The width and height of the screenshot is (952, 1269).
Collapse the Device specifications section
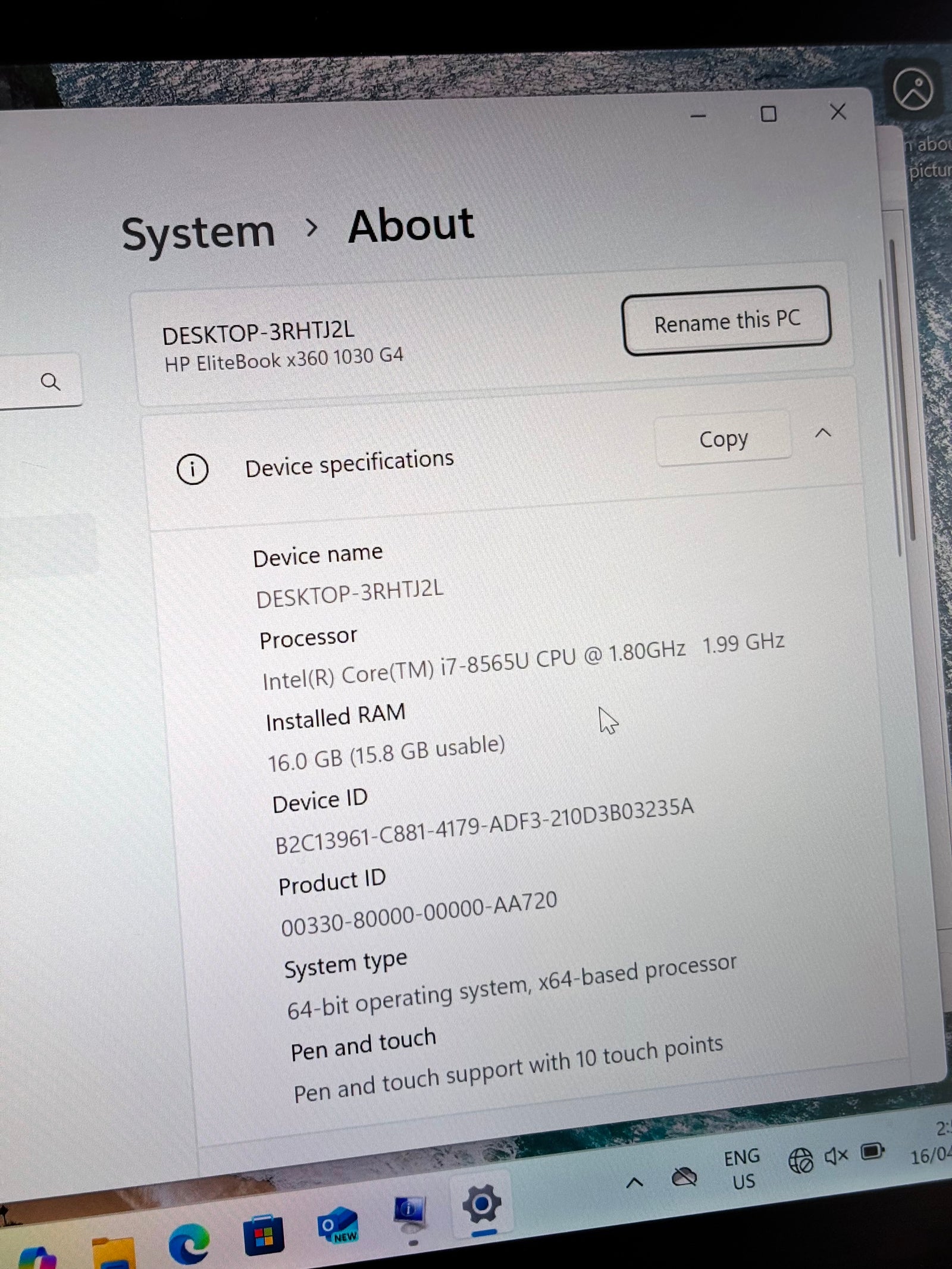point(823,433)
